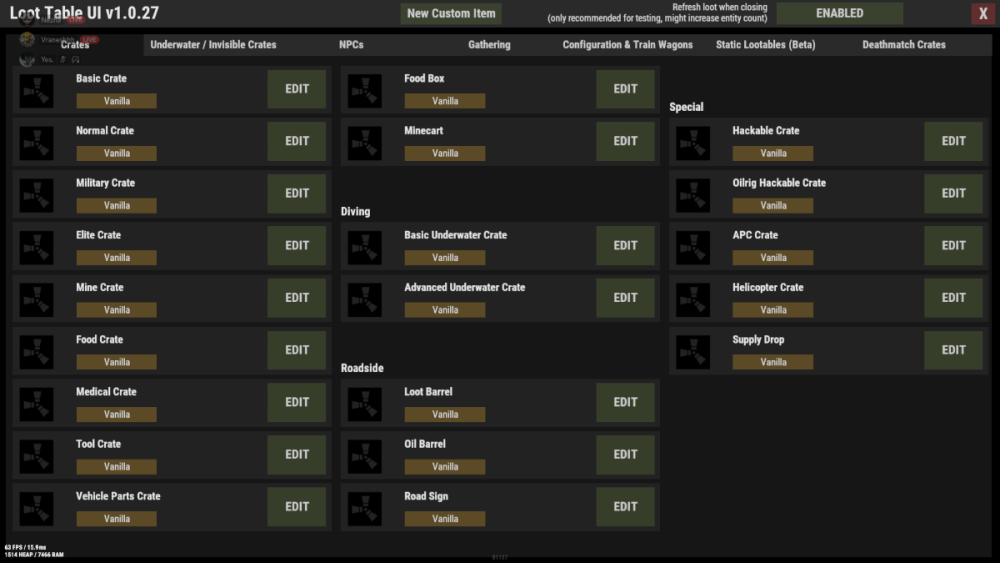This screenshot has width=1000, height=563.
Task: Open the Gathering tab
Action: [x=489, y=45]
